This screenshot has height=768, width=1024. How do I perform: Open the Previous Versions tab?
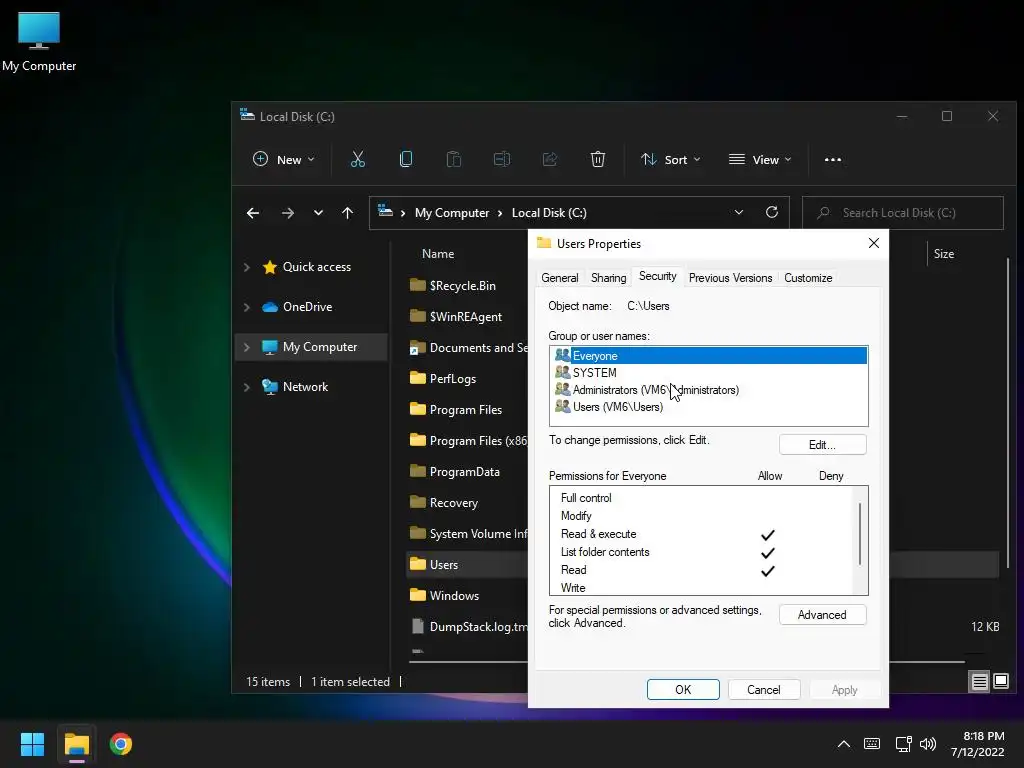point(730,278)
